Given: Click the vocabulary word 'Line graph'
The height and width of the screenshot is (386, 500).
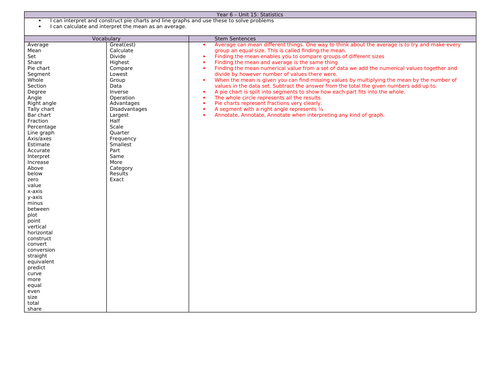Looking at the screenshot, I should 41,133.
